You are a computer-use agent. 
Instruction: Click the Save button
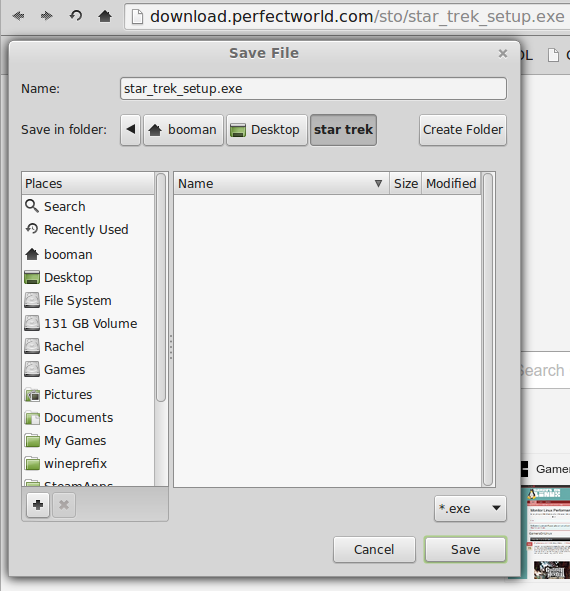(465, 550)
